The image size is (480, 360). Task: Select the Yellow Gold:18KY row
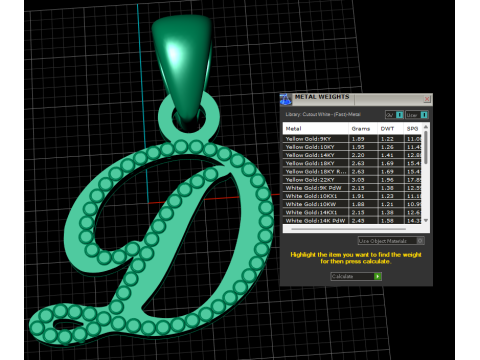pyautogui.click(x=352, y=163)
